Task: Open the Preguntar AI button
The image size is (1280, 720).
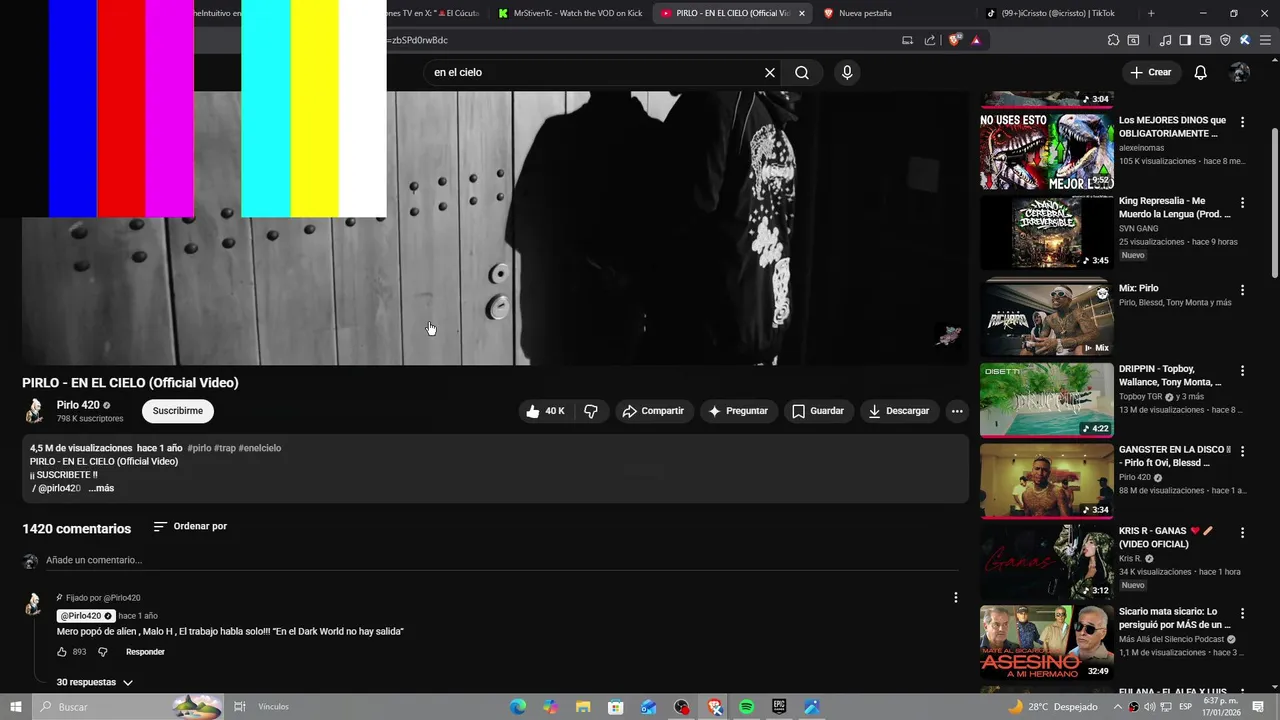Action: pyautogui.click(x=738, y=411)
